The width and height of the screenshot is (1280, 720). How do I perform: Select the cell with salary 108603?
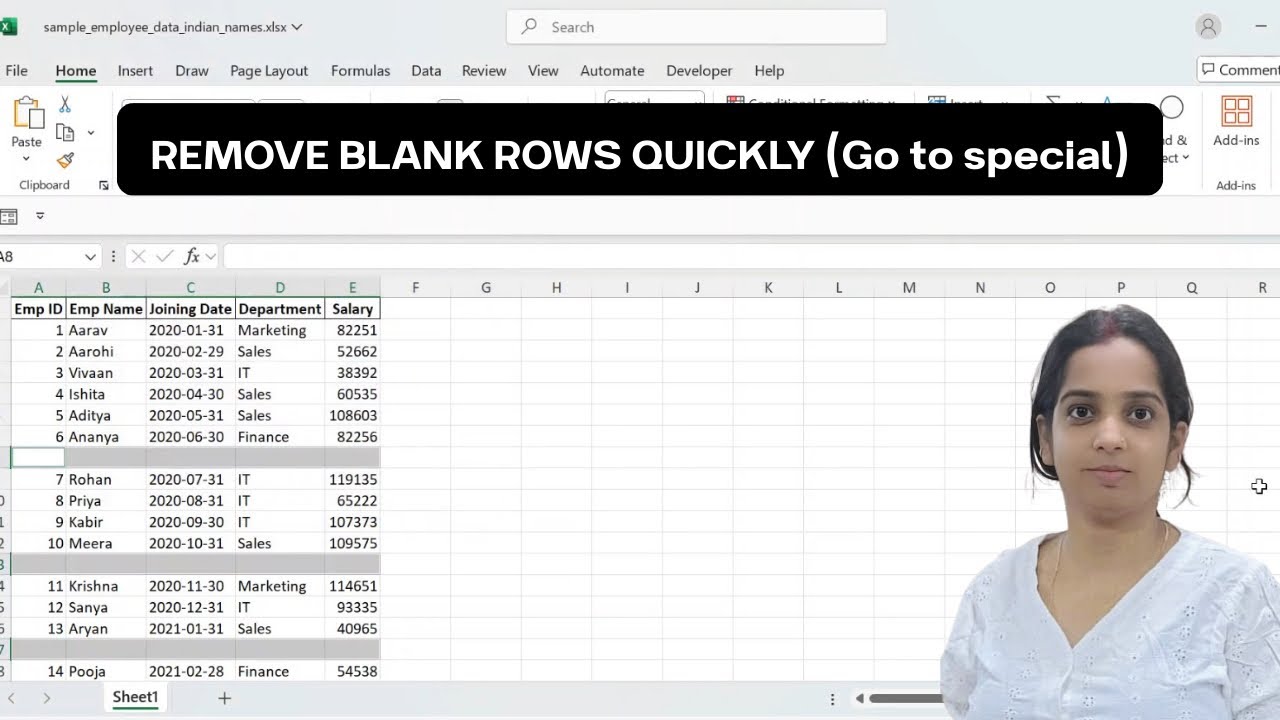(x=352, y=415)
